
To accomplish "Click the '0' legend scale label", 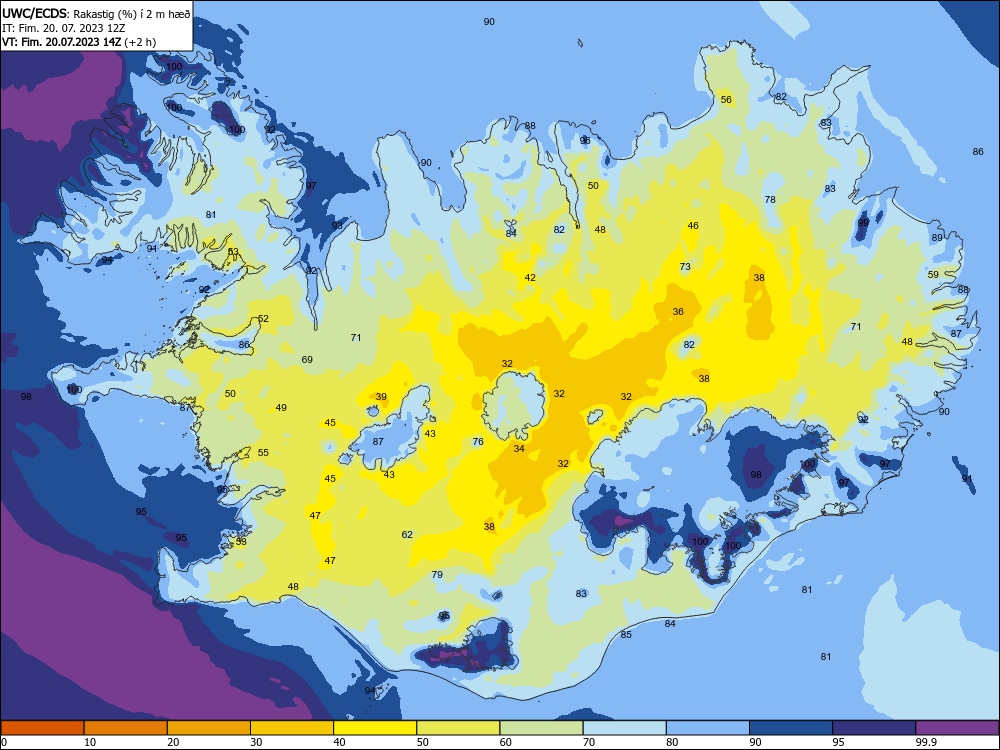I will tap(4, 742).
